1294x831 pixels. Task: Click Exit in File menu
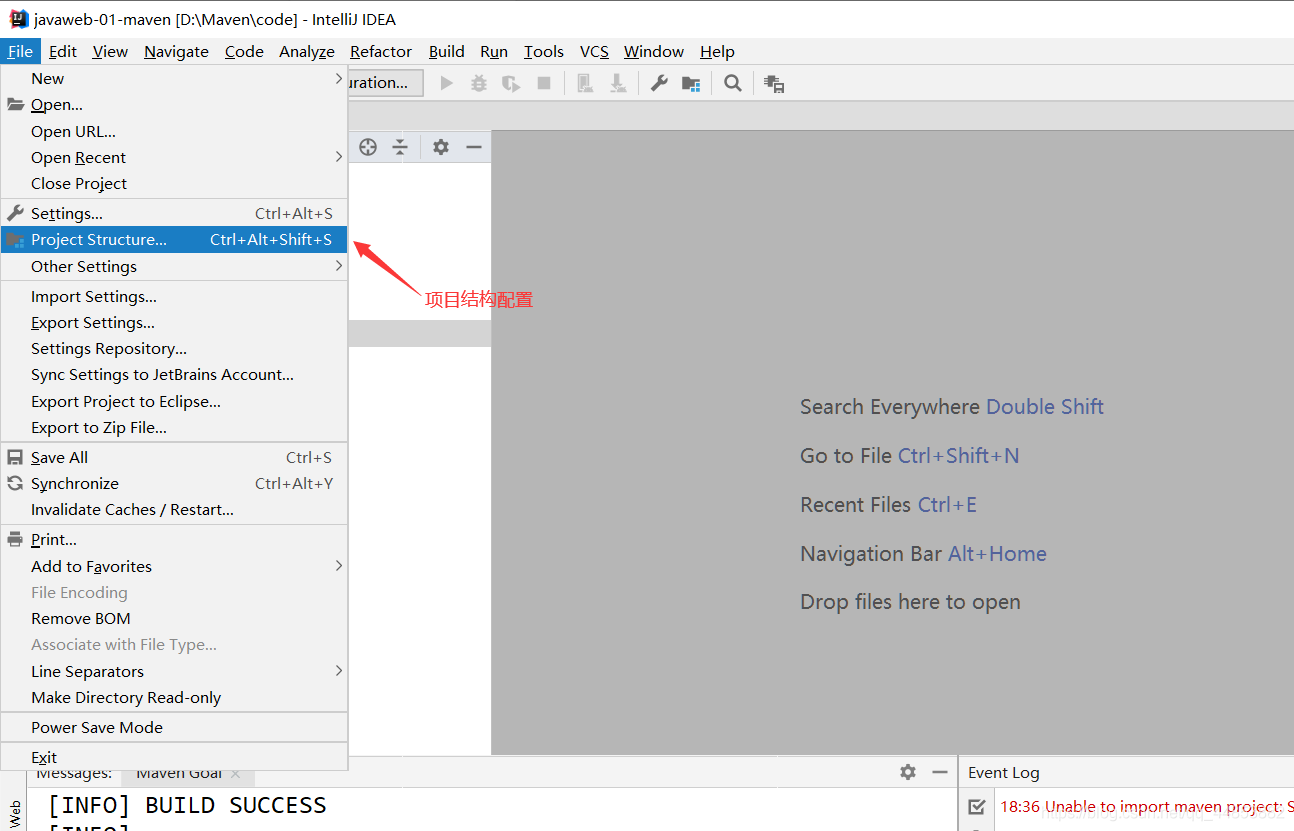pos(174,757)
